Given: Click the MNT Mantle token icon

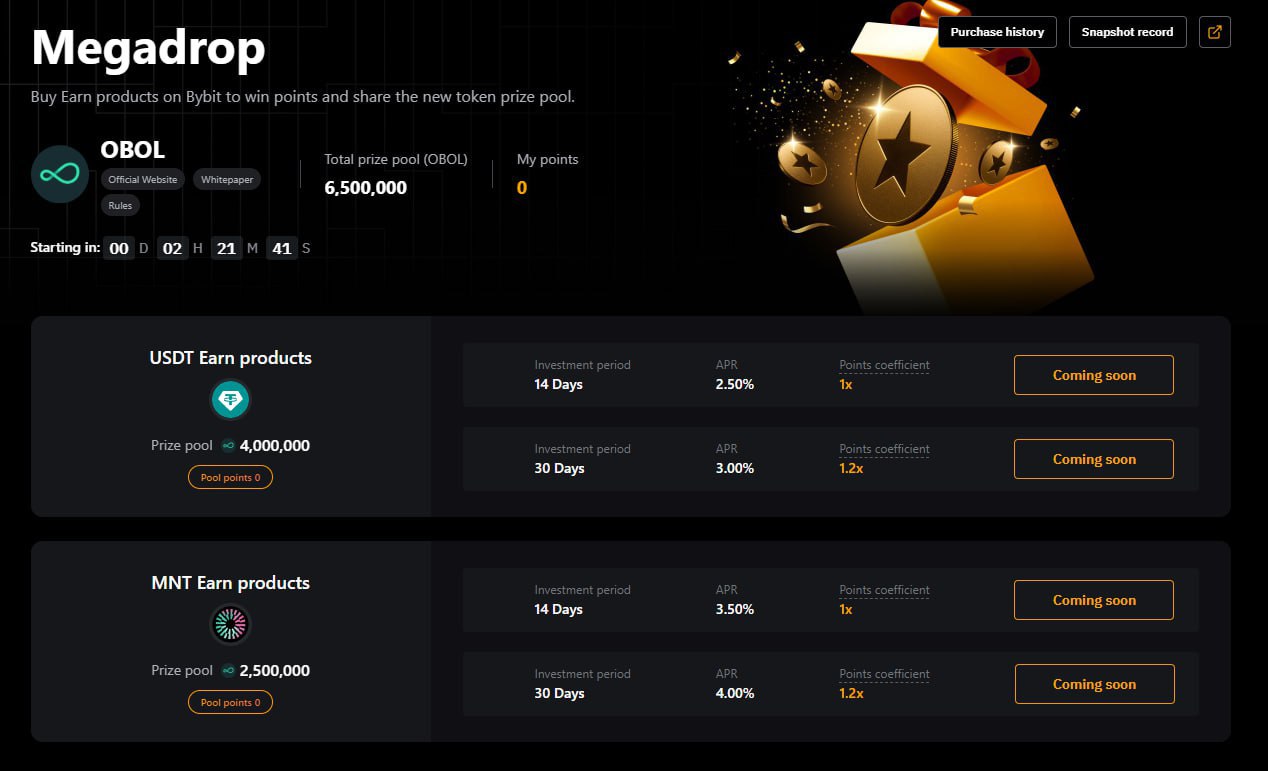Looking at the screenshot, I should [x=230, y=625].
